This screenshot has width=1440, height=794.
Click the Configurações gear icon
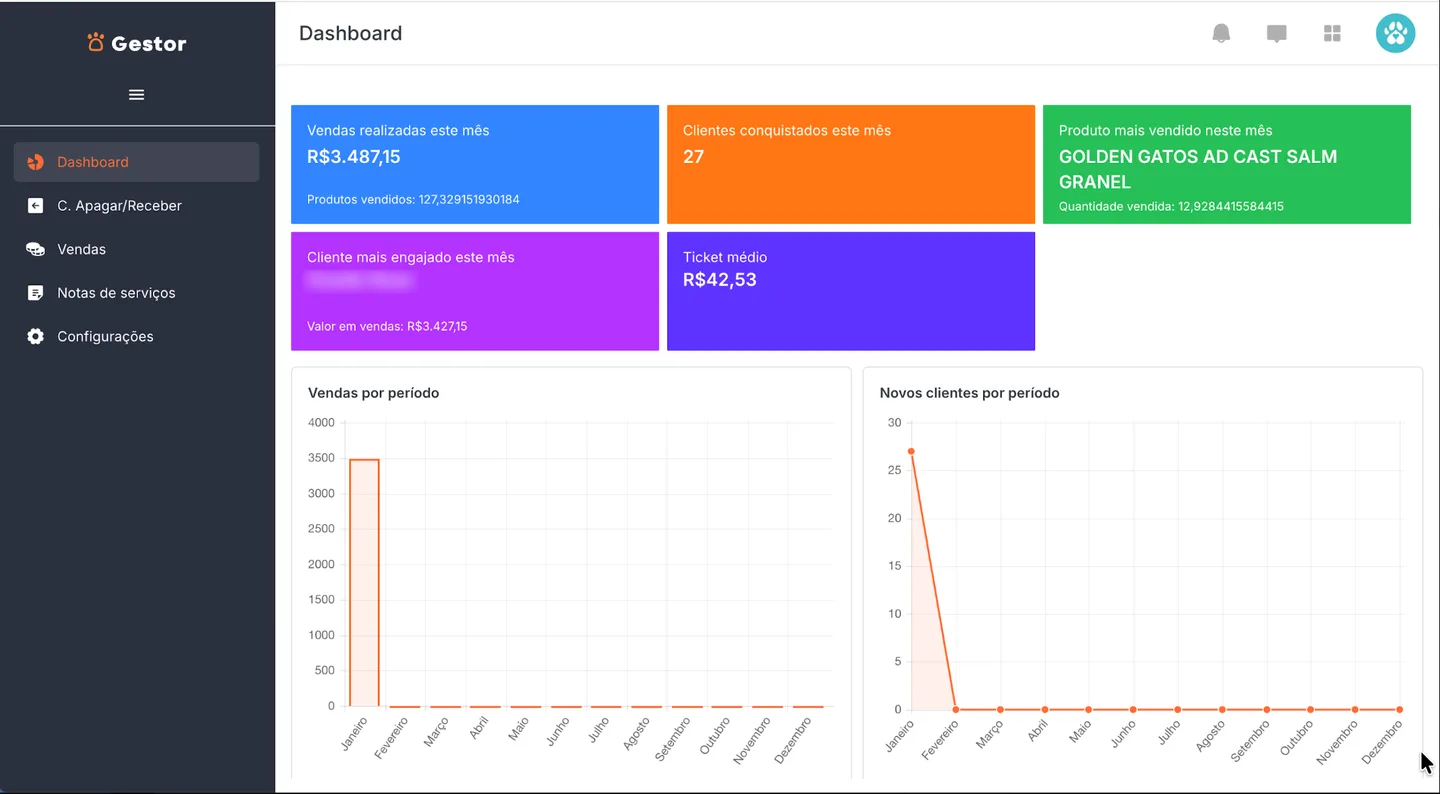click(35, 337)
